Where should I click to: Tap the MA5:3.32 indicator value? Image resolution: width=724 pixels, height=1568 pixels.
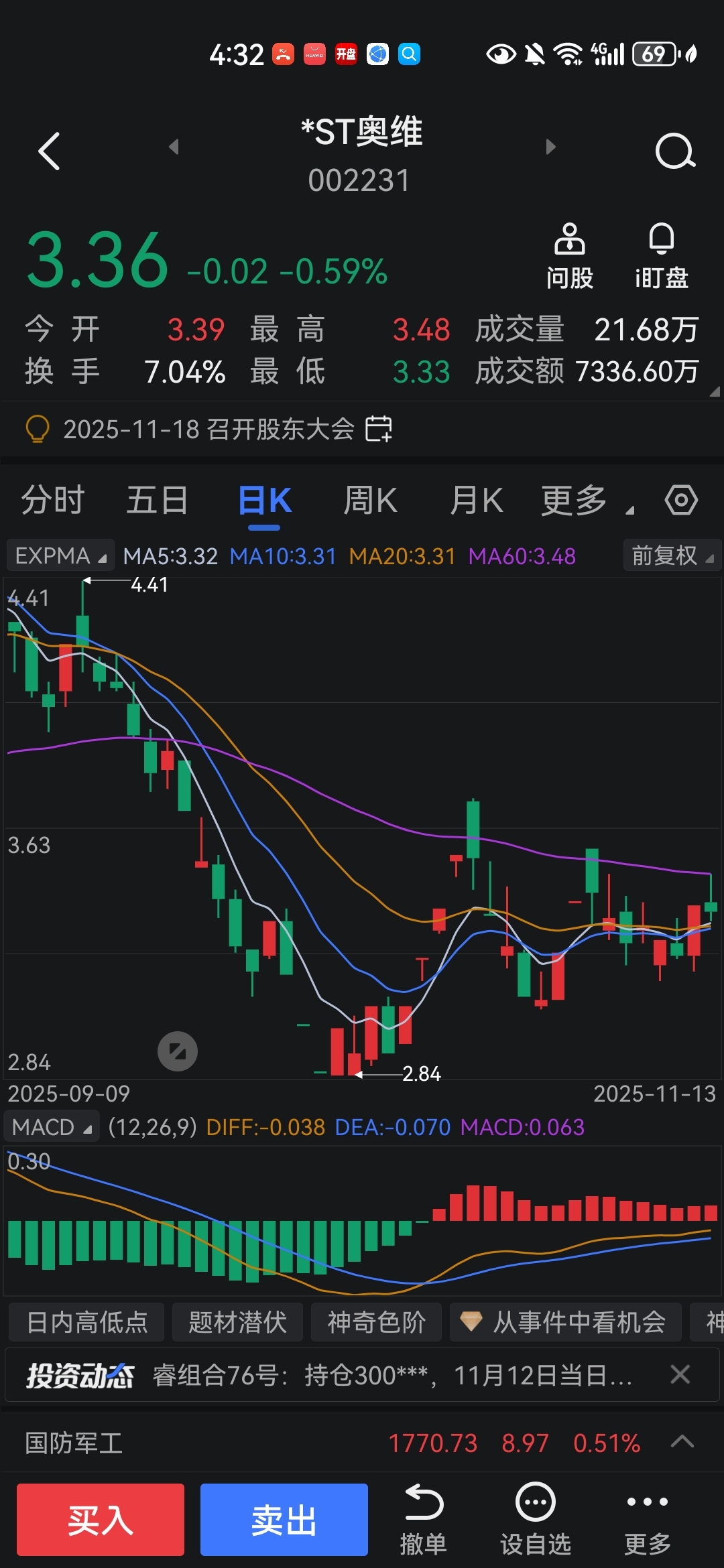coord(170,556)
